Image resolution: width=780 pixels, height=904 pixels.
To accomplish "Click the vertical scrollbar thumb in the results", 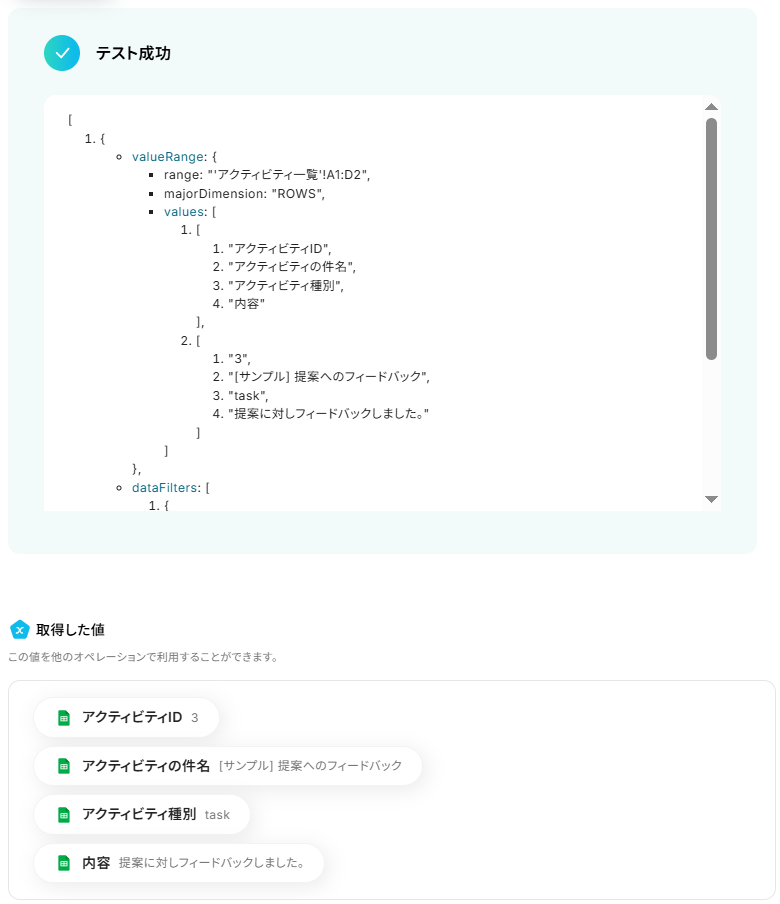I will tap(711, 239).
